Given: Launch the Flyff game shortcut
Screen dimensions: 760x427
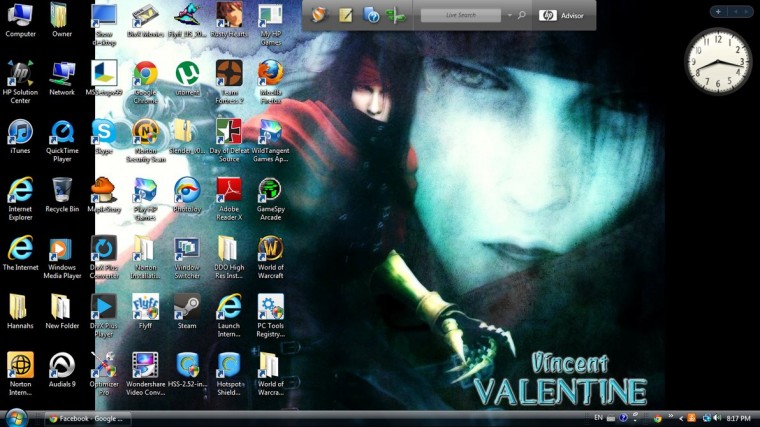Looking at the screenshot, I should tap(145, 311).
